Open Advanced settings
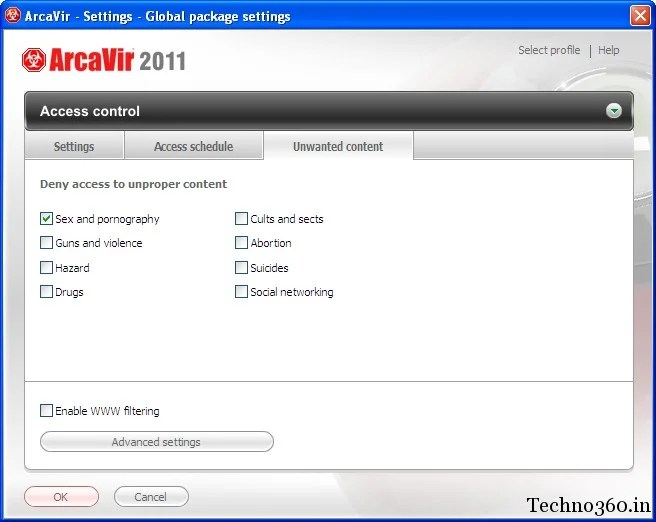Screen dimensions: 656x522 (x=157, y=442)
